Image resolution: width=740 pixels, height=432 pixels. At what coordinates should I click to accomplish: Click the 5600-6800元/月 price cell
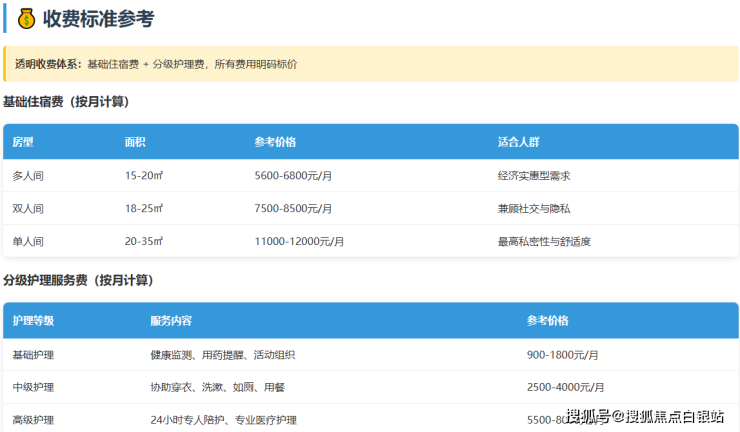pos(293,175)
